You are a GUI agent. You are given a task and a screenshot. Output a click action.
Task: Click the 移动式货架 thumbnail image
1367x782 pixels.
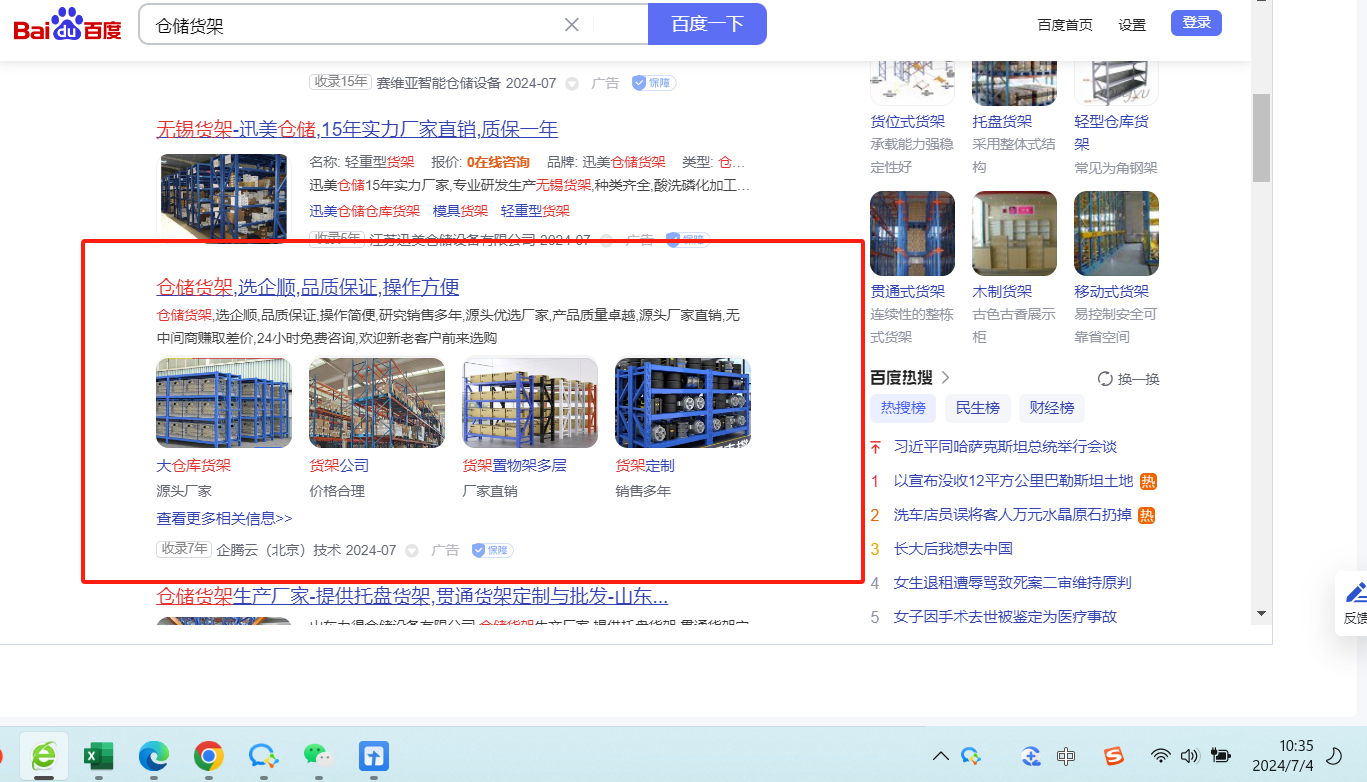[1117, 234]
